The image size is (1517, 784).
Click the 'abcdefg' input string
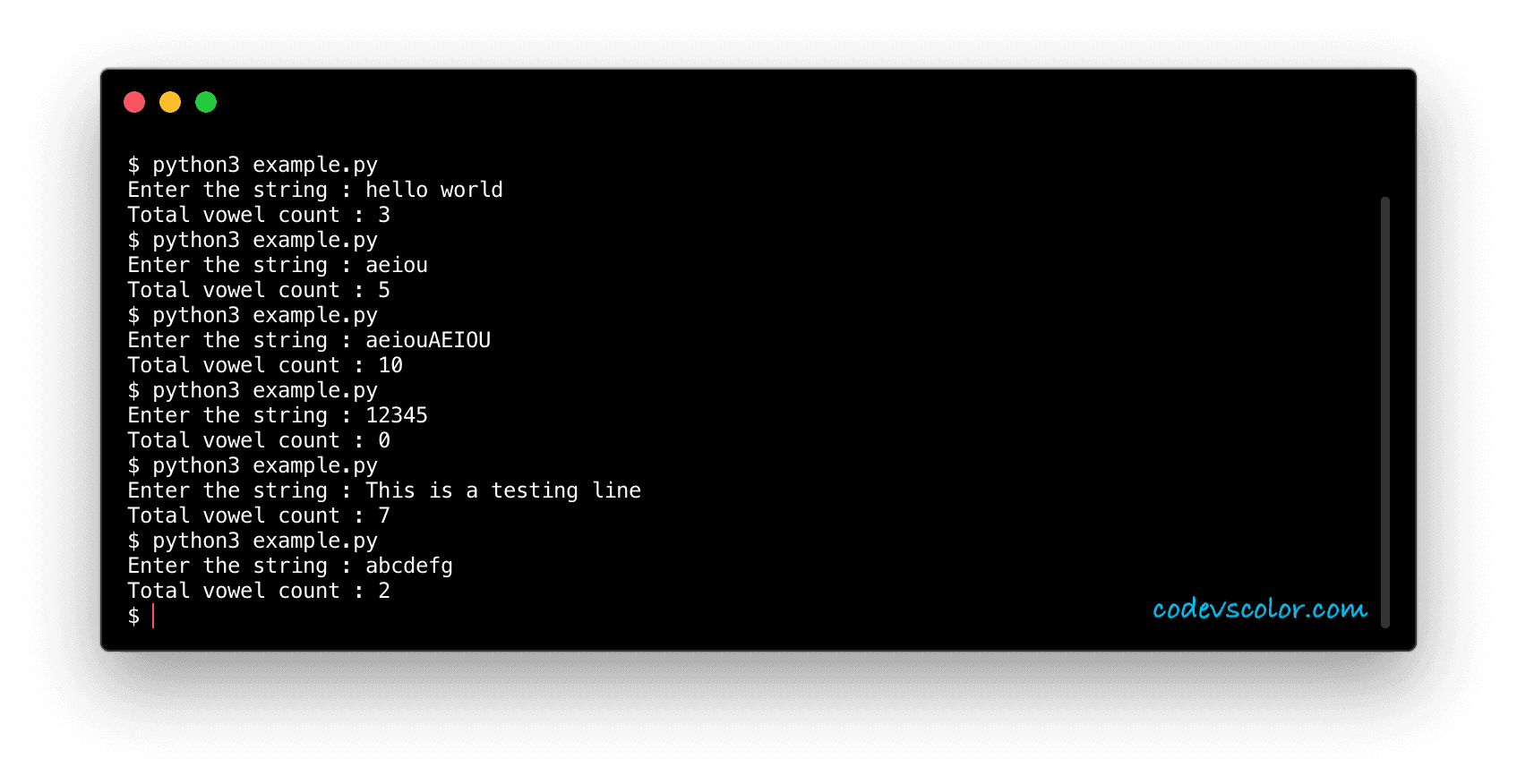(x=409, y=566)
